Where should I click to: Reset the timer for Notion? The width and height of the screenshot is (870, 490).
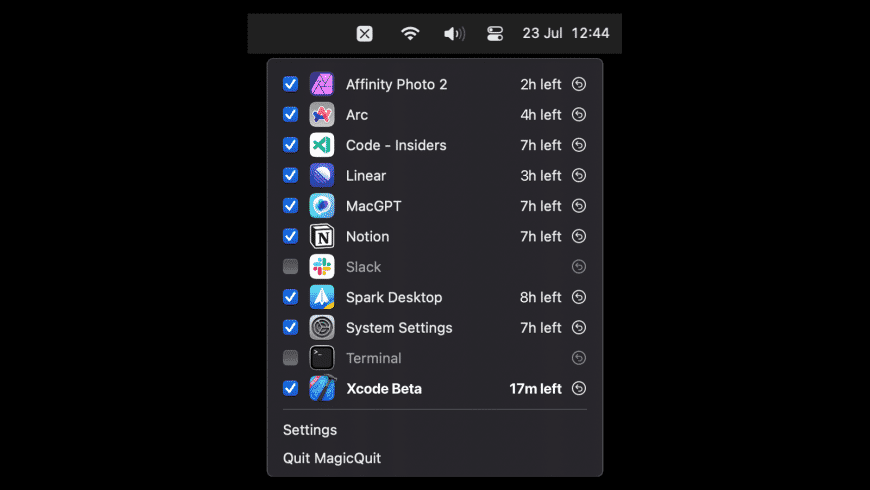[579, 236]
